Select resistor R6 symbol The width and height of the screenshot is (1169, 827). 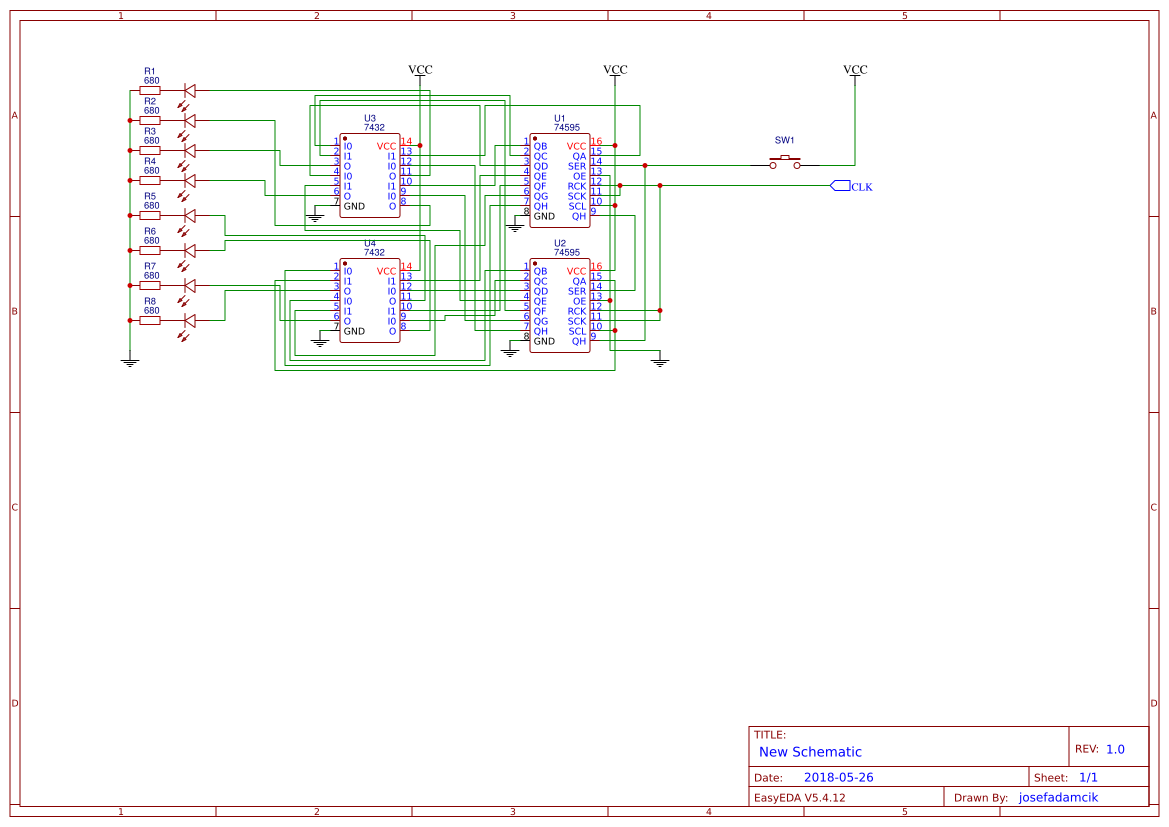(150, 251)
